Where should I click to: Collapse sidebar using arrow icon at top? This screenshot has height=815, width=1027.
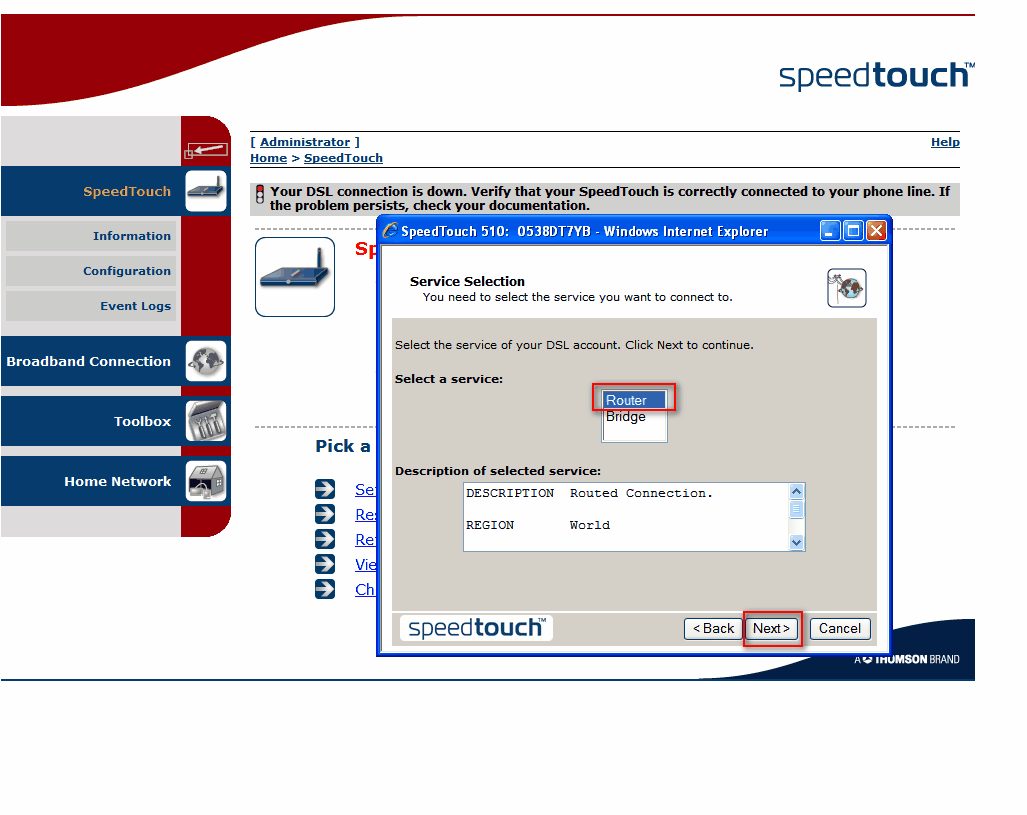click(206, 150)
